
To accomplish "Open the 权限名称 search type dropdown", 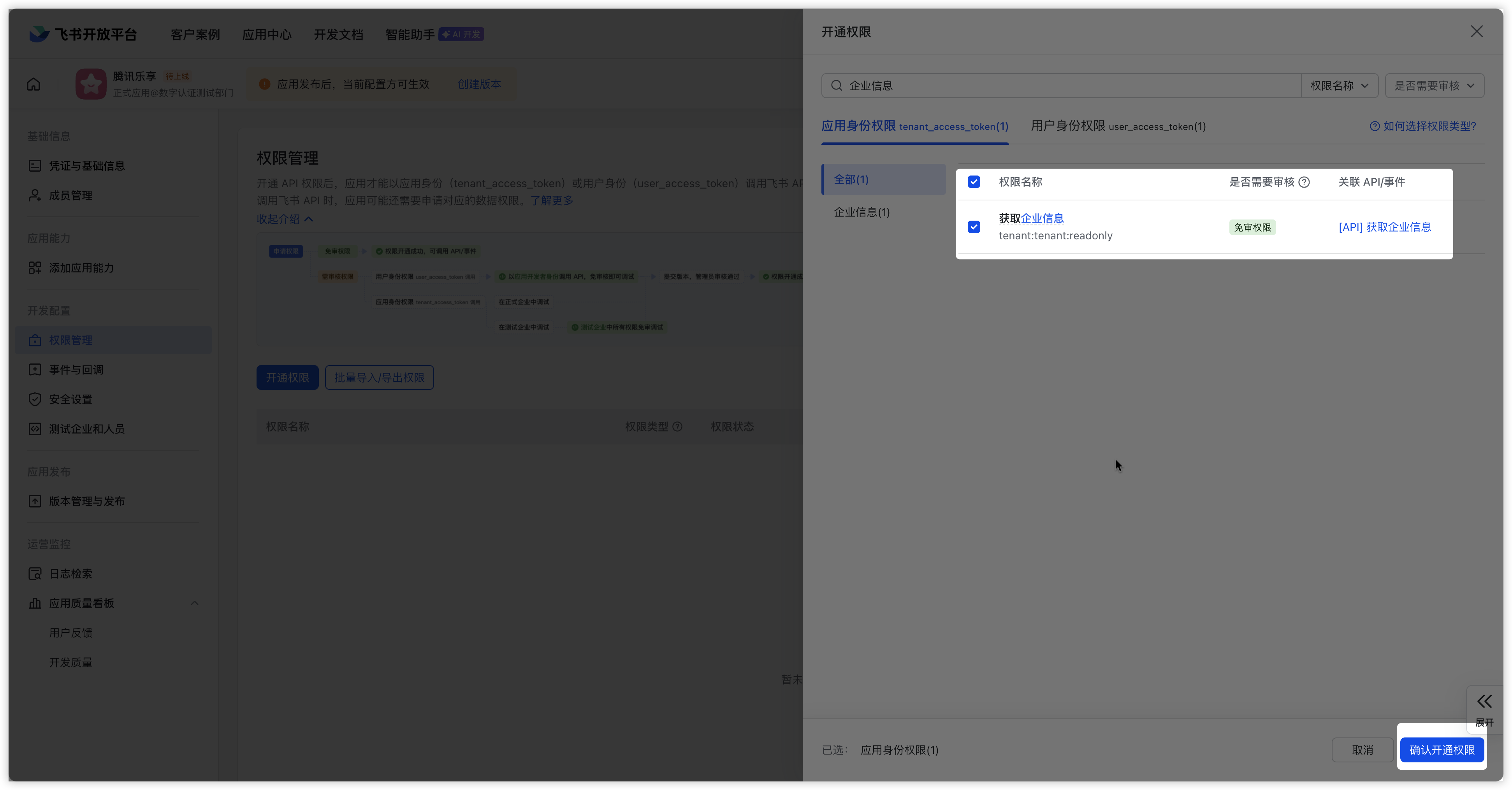I will click(1339, 86).
